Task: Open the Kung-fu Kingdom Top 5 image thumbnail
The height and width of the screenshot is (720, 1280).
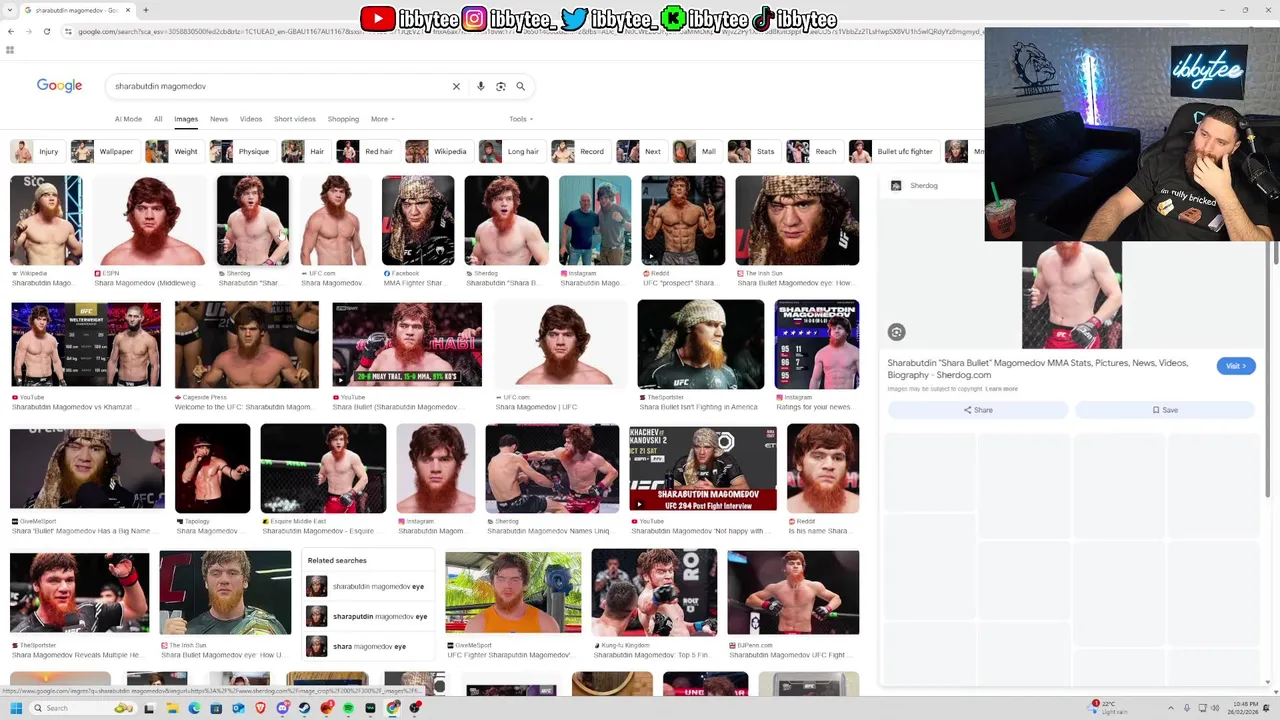Action: [x=654, y=592]
